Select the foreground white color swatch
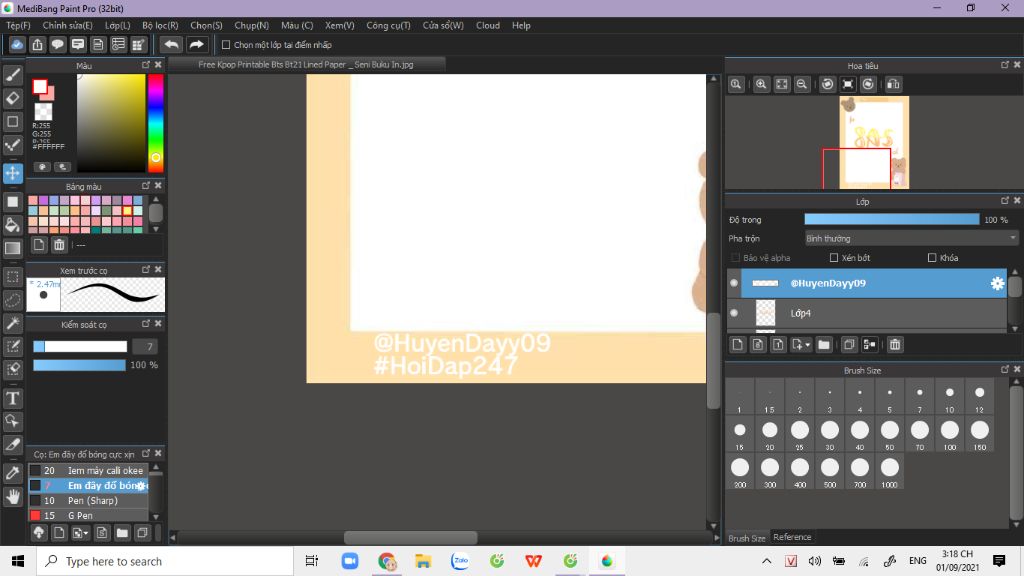The width and height of the screenshot is (1024, 576). click(40, 86)
